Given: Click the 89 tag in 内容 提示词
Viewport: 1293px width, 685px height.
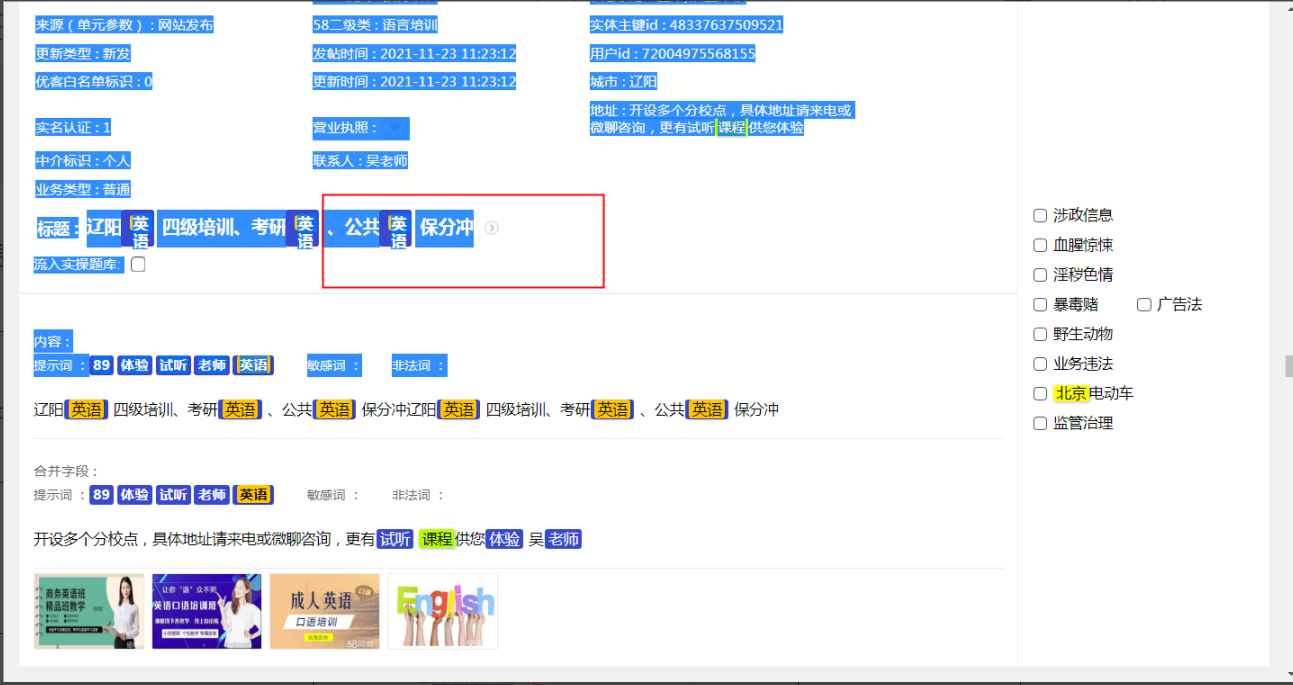Looking at the screenshot, I should click(101, 366).
